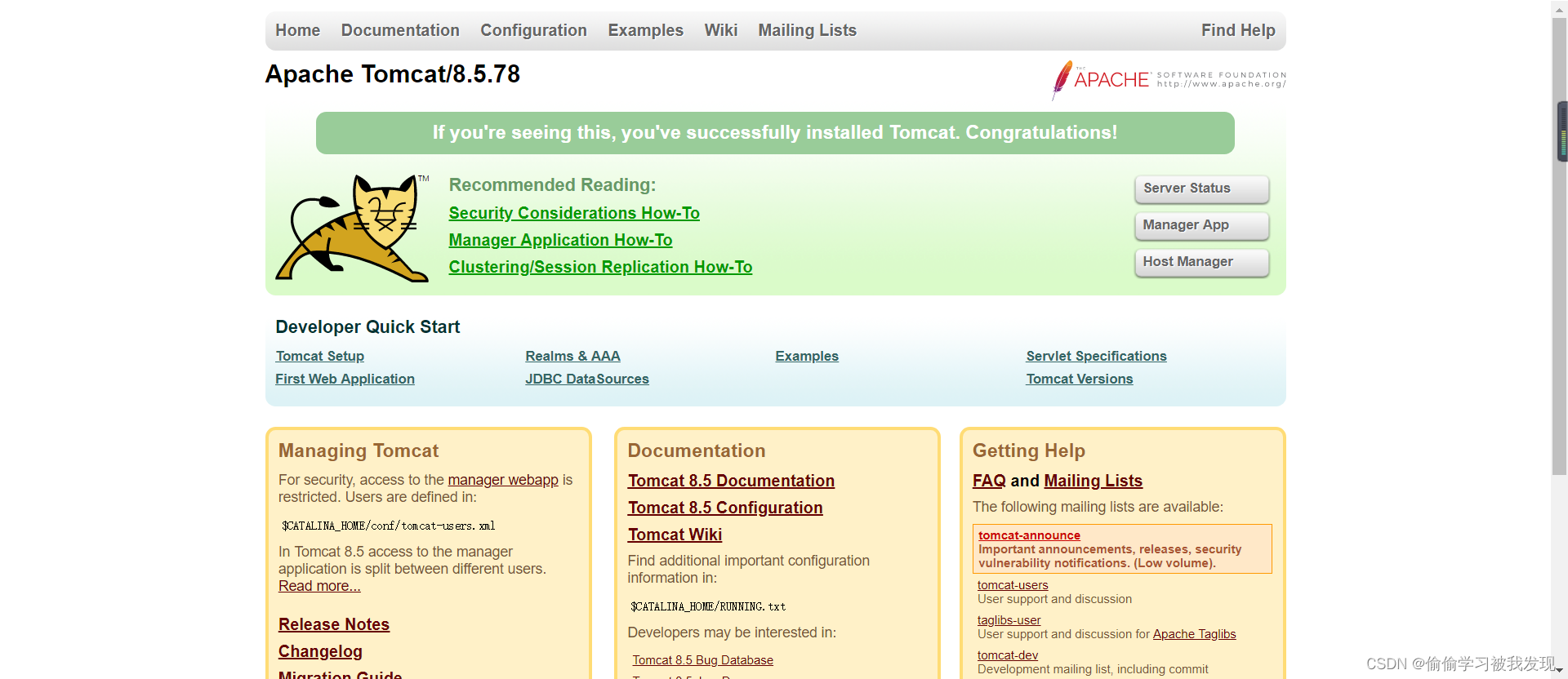Open Servlet Specifications link

click(x=1096, y=356)
